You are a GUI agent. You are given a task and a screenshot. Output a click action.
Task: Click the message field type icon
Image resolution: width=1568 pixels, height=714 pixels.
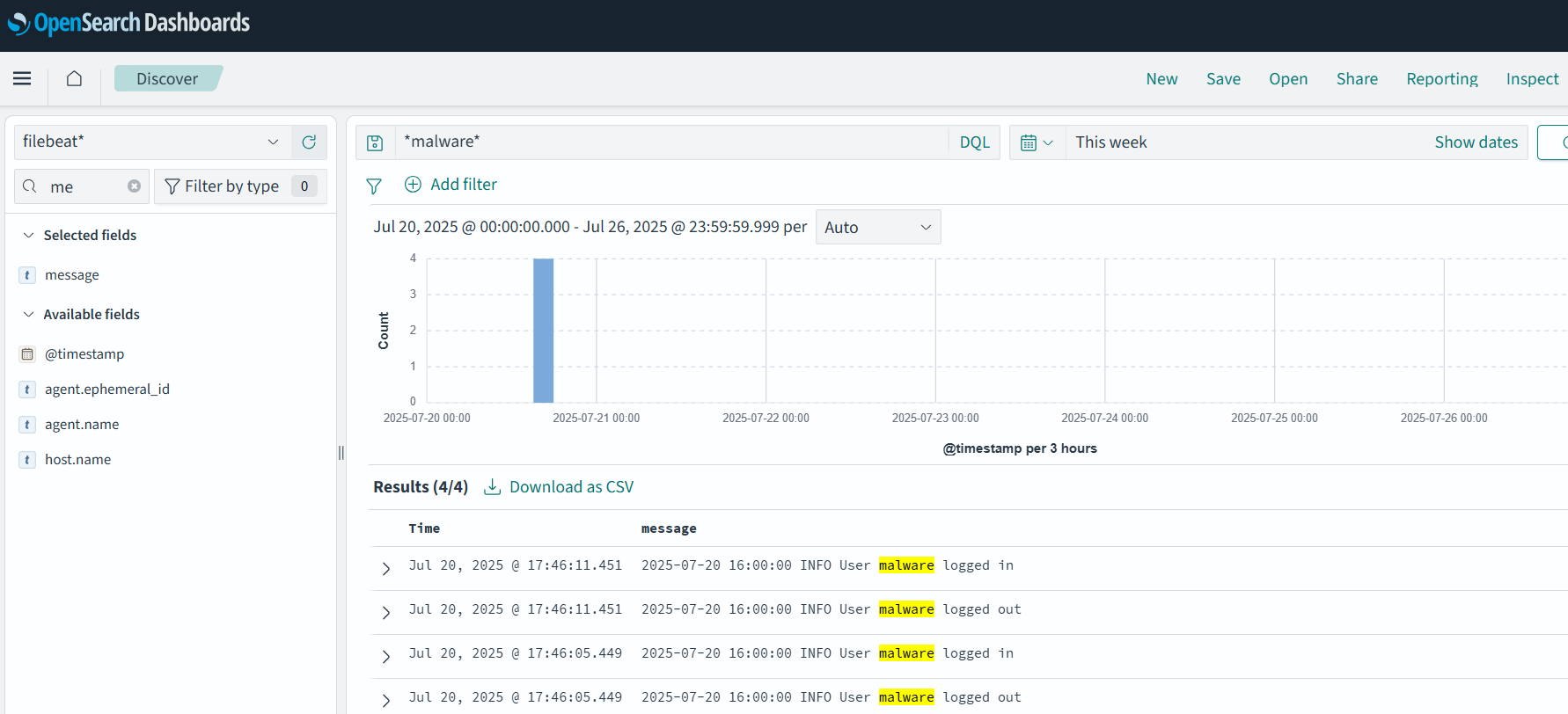(27, 275)
